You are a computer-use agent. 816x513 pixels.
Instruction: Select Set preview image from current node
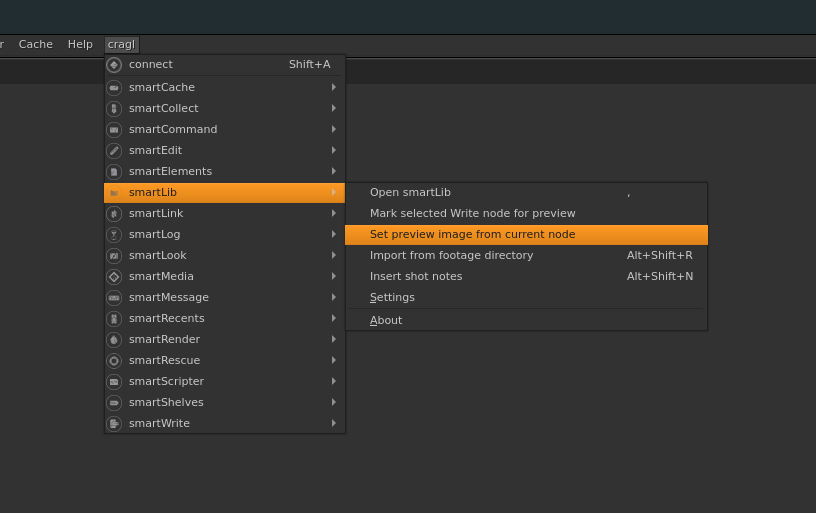(x=472, y=234)
